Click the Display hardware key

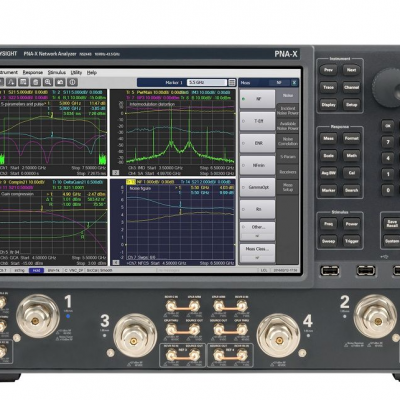point(328,105)
